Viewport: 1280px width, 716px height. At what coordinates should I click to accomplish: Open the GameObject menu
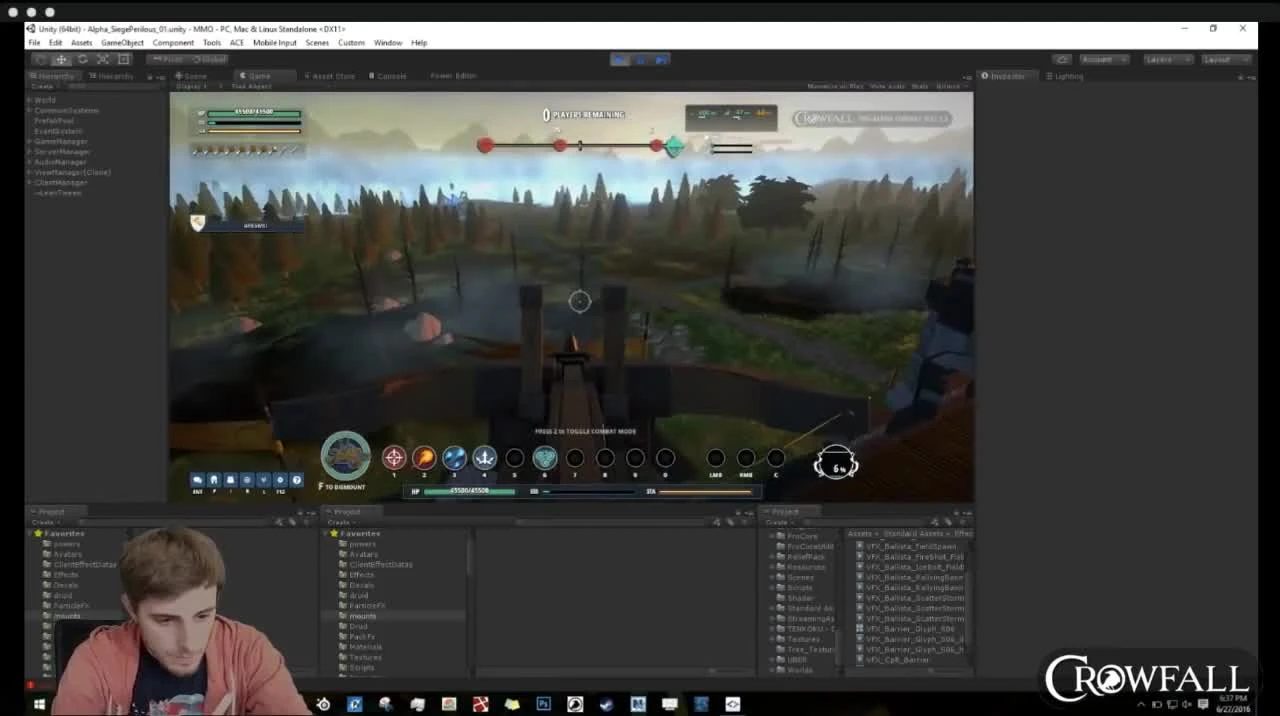122,42
